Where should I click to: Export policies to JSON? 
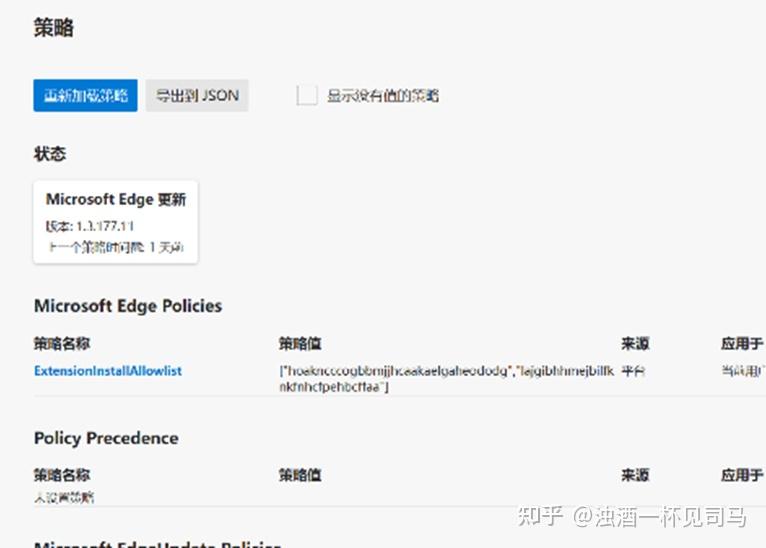[197, 96]
